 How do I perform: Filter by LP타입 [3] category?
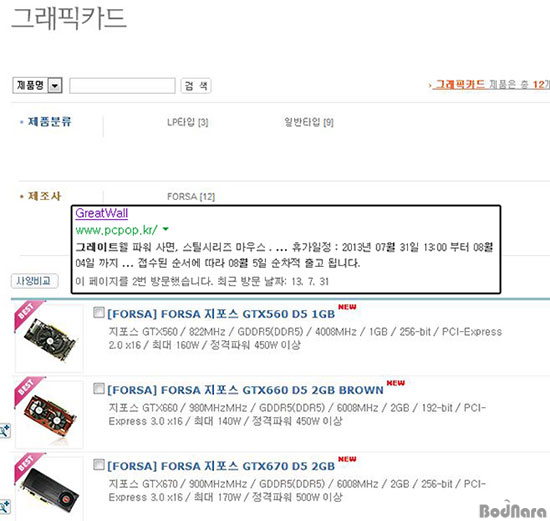tap(188, 122)
